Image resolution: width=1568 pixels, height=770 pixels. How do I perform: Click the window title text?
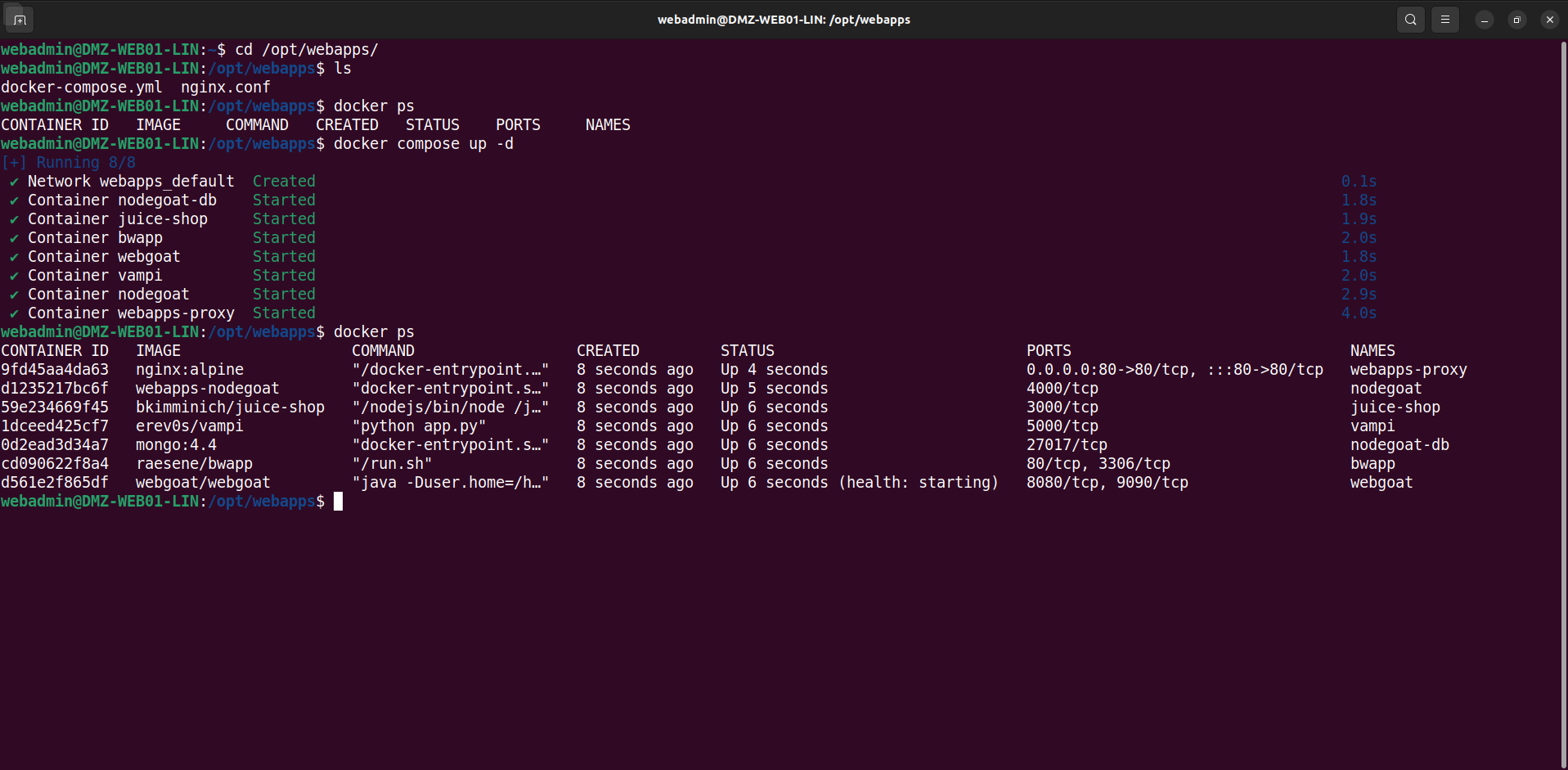[x=784, y=20]
